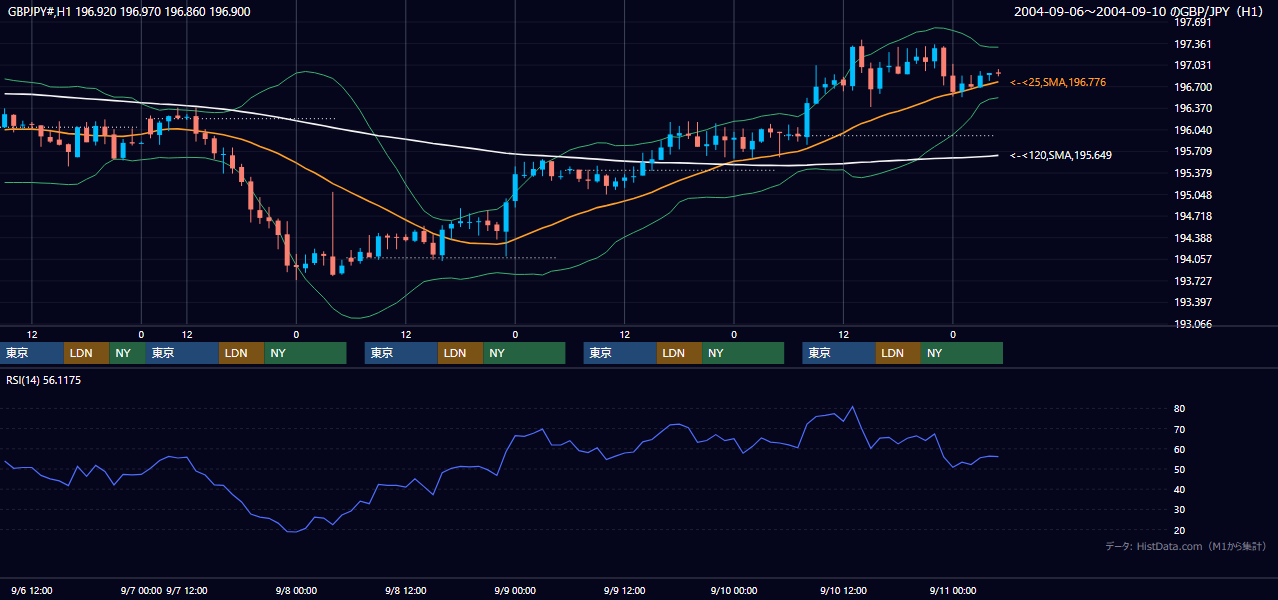
Task: Click the RSI scale value 30
Action: (x=1180, y=510)
